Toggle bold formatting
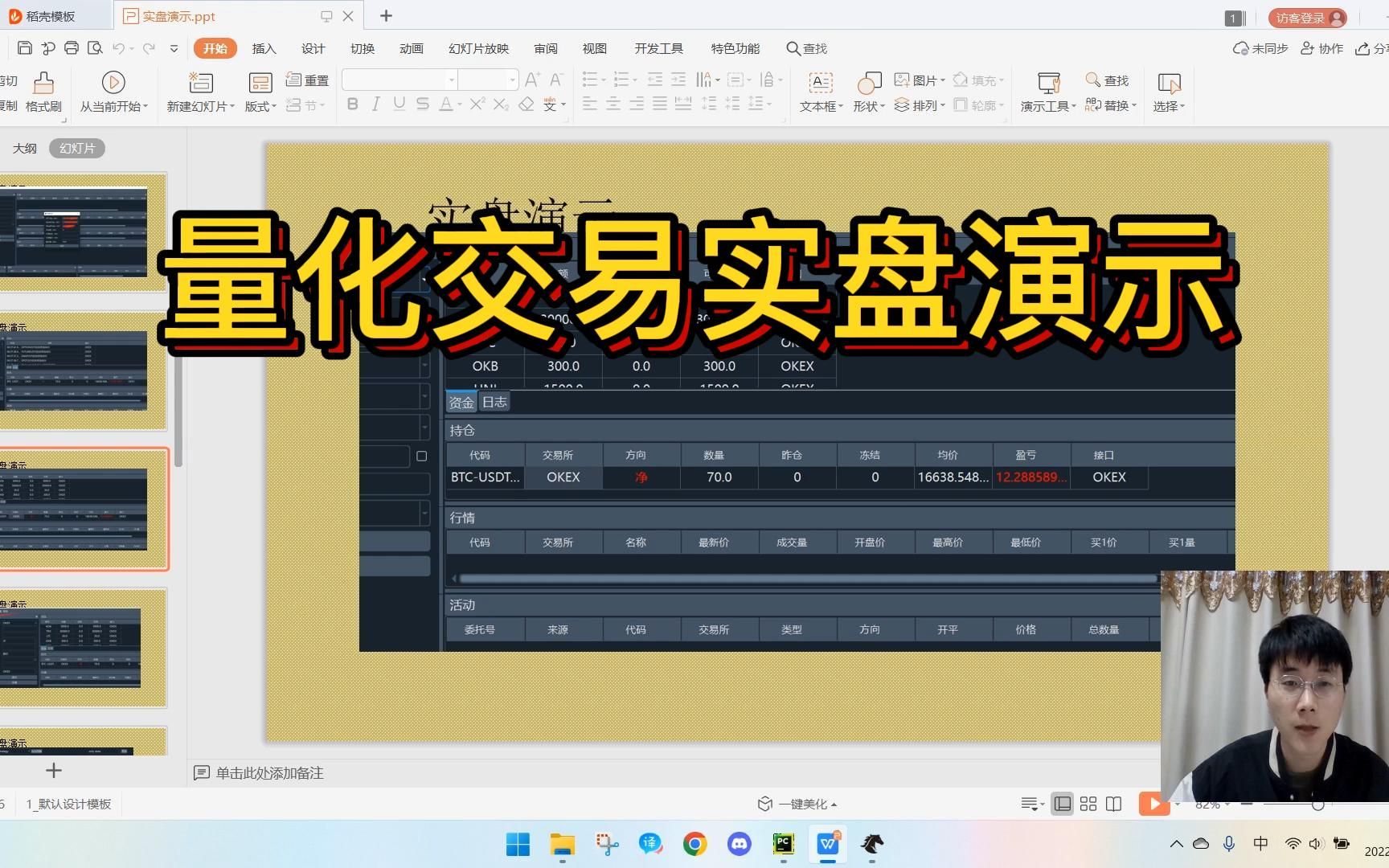 click(x=352, y=104)
